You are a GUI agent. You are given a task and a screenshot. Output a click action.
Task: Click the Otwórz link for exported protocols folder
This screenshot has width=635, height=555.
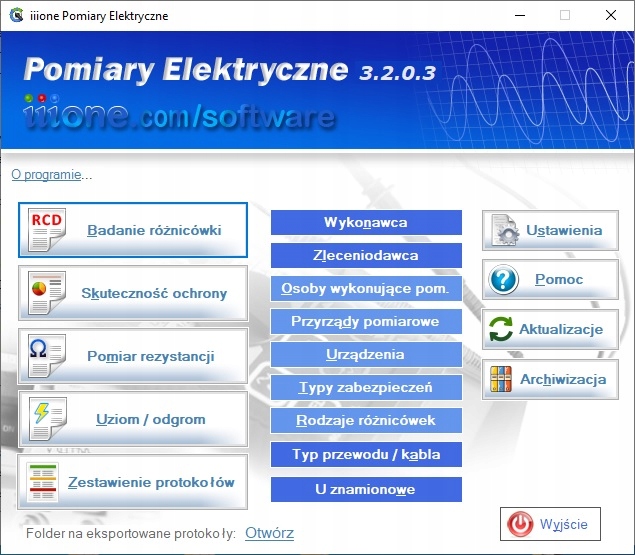[x=269, y=533]
